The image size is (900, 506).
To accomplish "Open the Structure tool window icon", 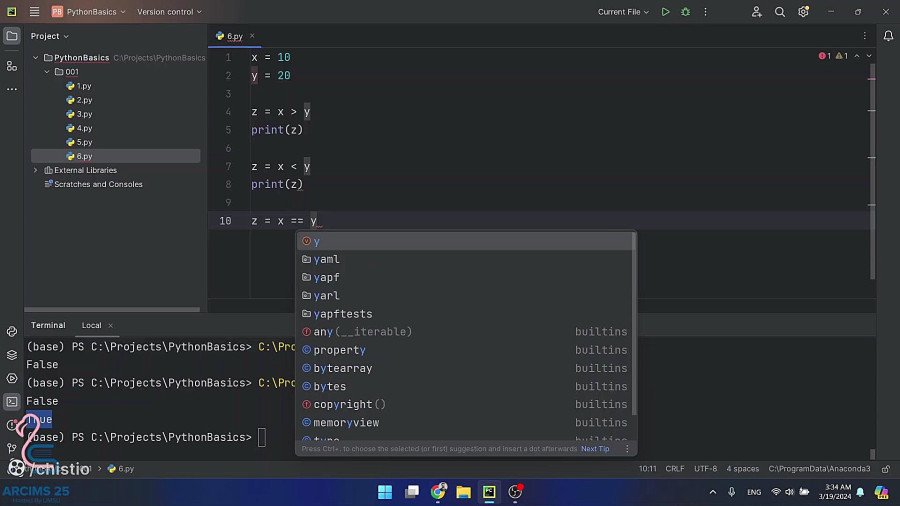I will pyautogui.click(x=11, y=67).
